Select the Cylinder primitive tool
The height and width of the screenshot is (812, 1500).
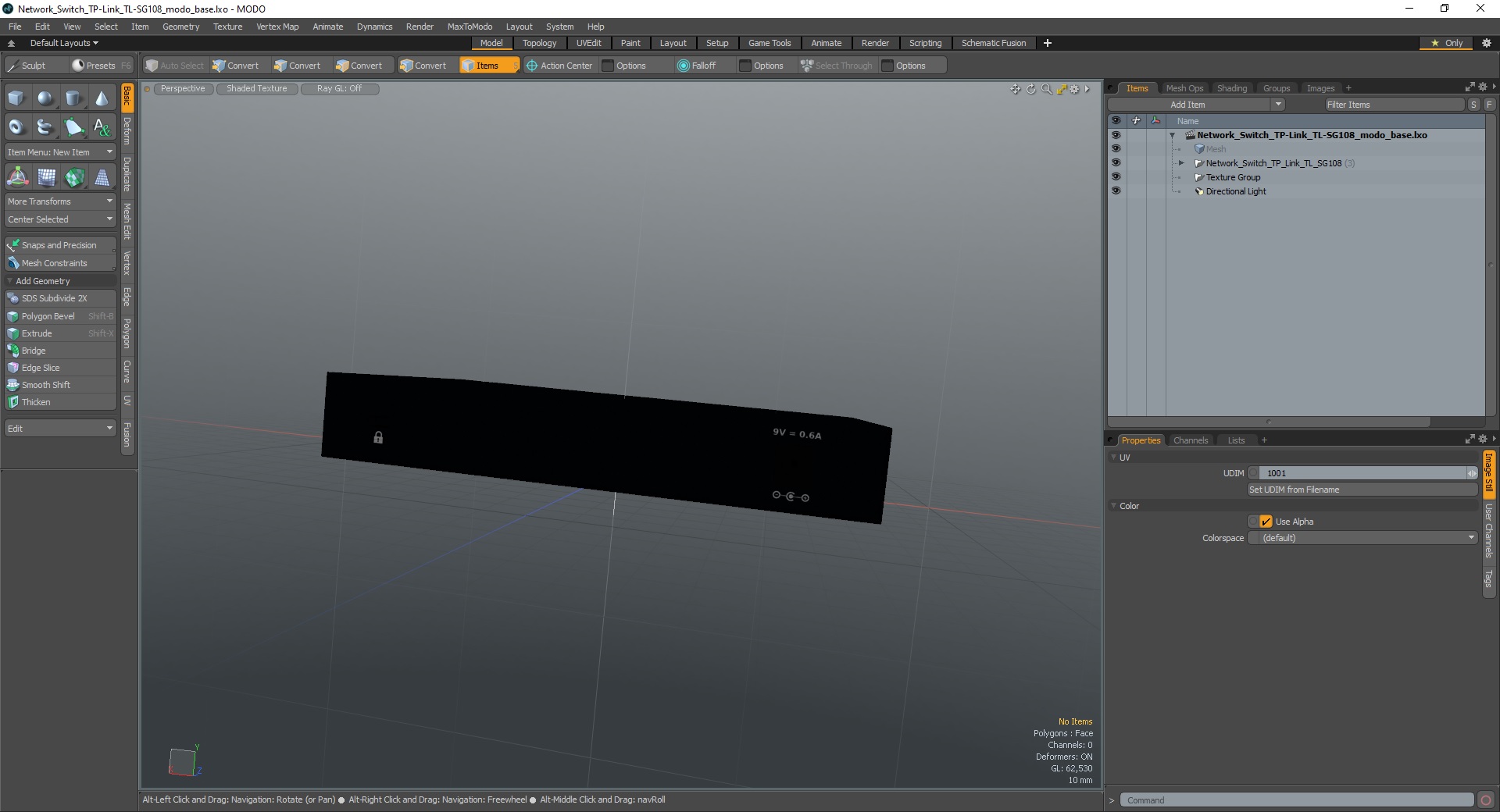(x=73, y=98)
